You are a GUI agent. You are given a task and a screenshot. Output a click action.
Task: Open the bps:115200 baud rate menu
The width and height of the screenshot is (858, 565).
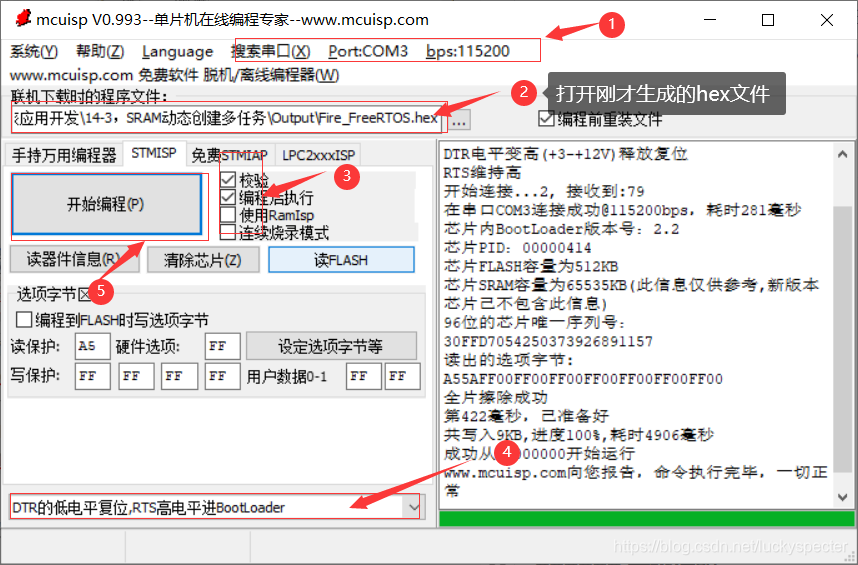(x=468, y=51)
